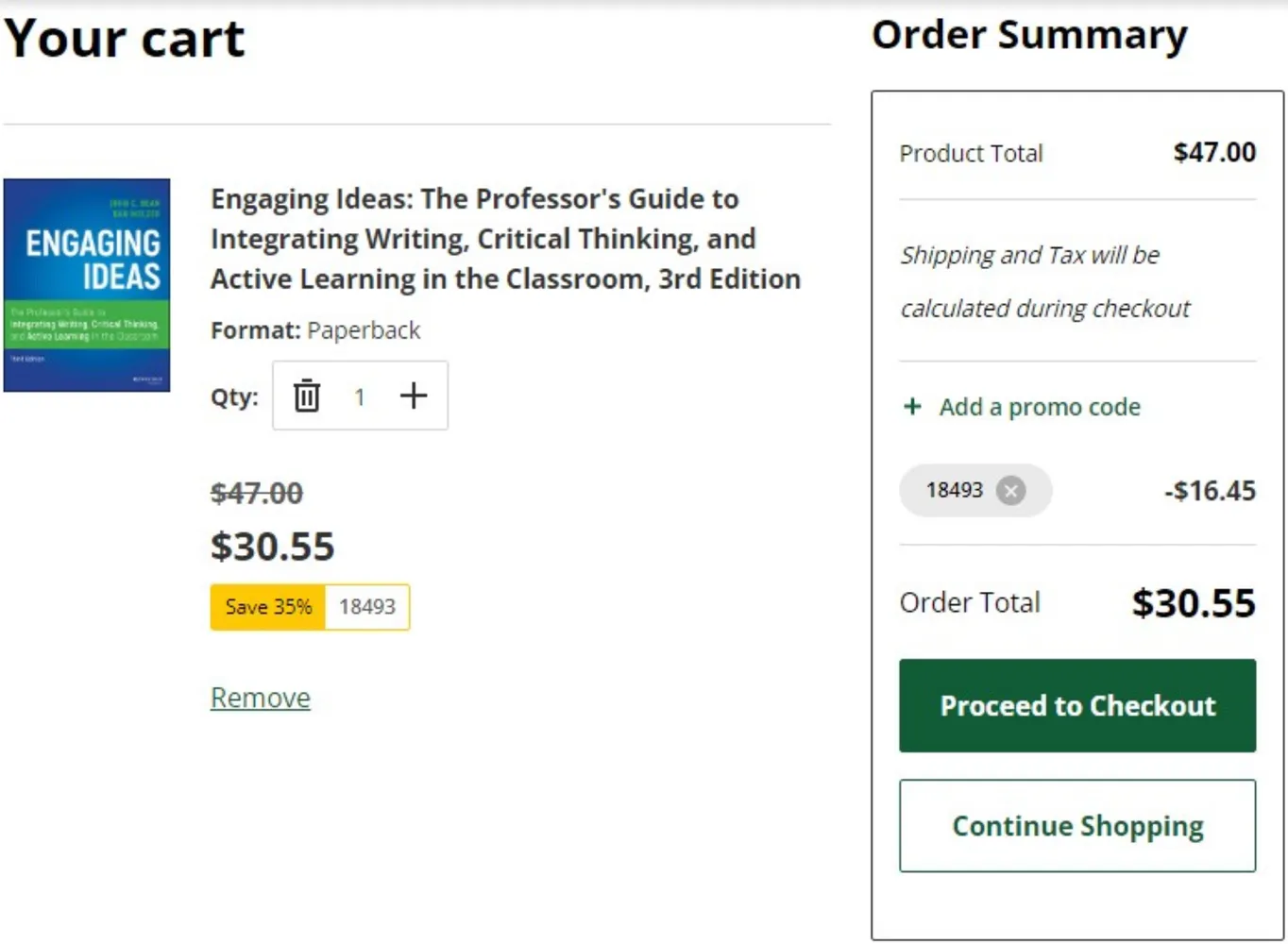Screen dimensions: 1288x944
Task: Click the plus icon beside the promo code link
Action: pyautogui.click(x=912, y=407)
